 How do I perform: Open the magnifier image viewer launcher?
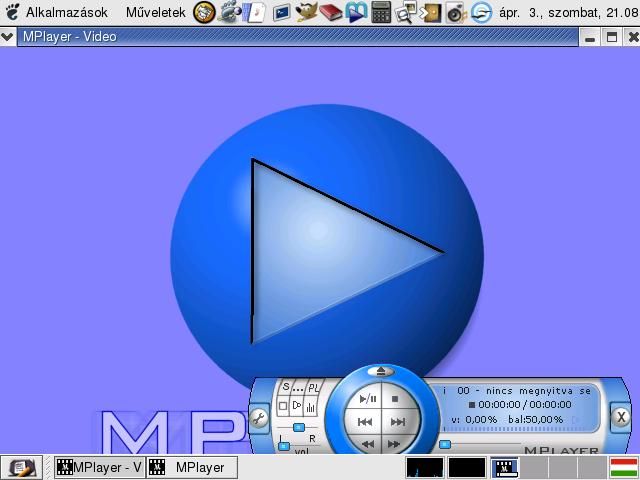pos(405,12)
